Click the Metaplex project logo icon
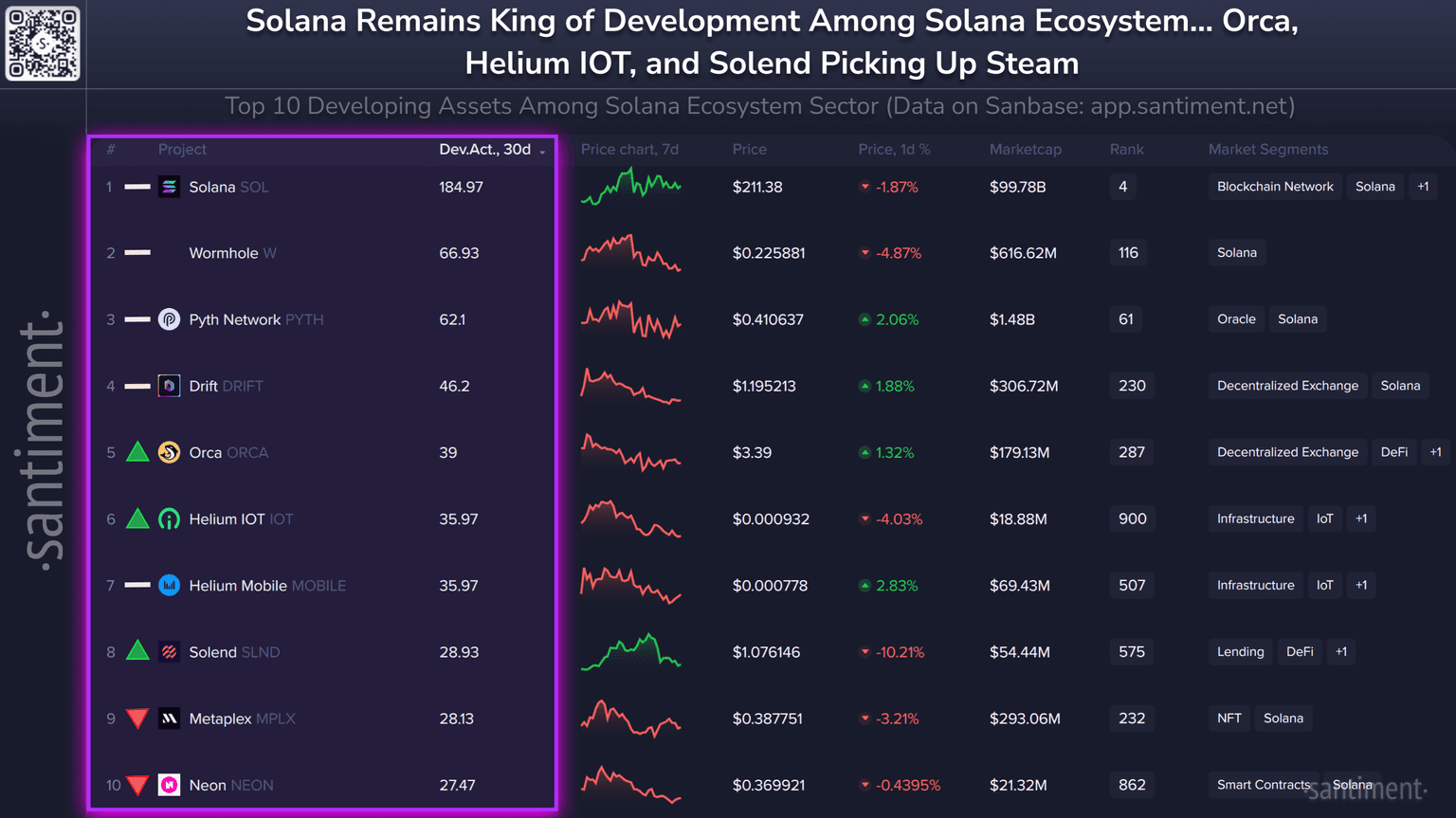1456x818 pixels. coord(169,718)
